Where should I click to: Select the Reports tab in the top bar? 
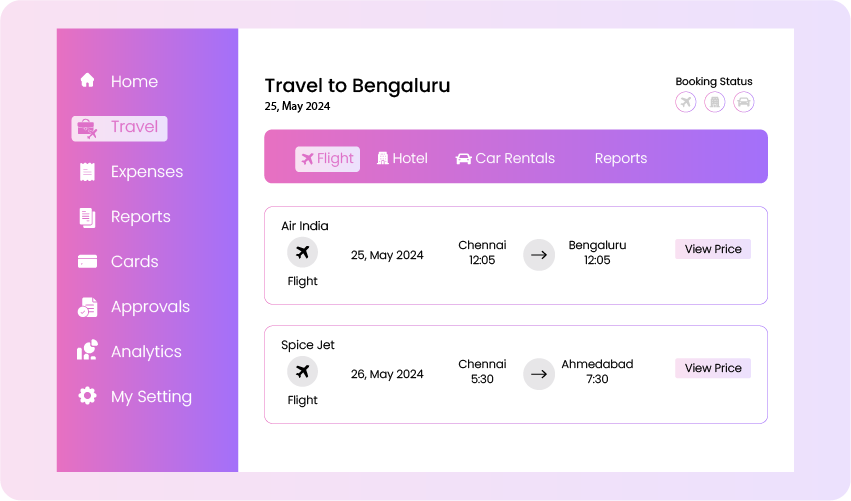[620, 158]
